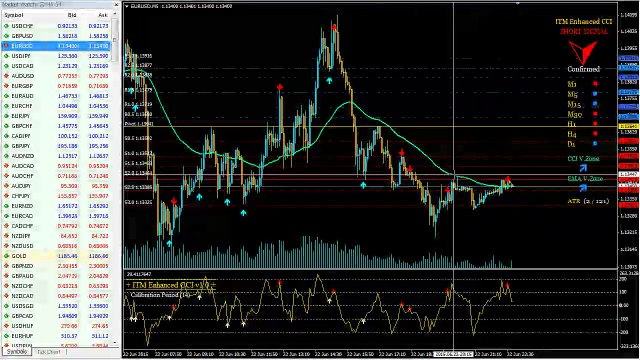The width and height of the screenshot is (640, 360).
Task: Select the GBPNZD symbol row
Action: click(x=56, y=266)
